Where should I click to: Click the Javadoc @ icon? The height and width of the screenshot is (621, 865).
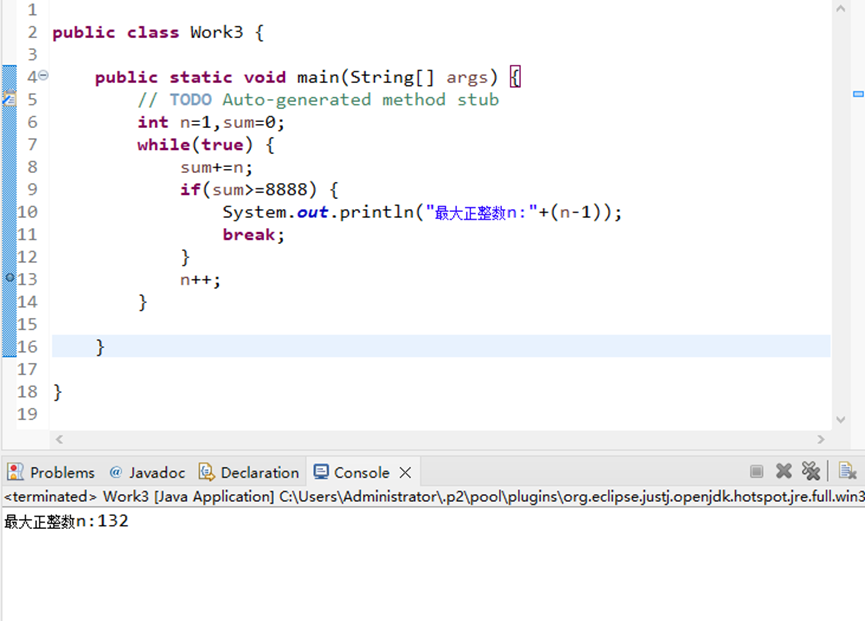(114, 471)
